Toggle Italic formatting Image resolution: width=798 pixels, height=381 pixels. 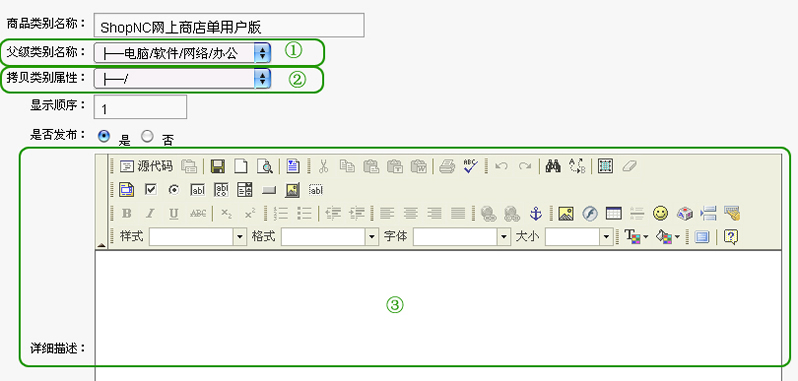click(x=150, y=214)
